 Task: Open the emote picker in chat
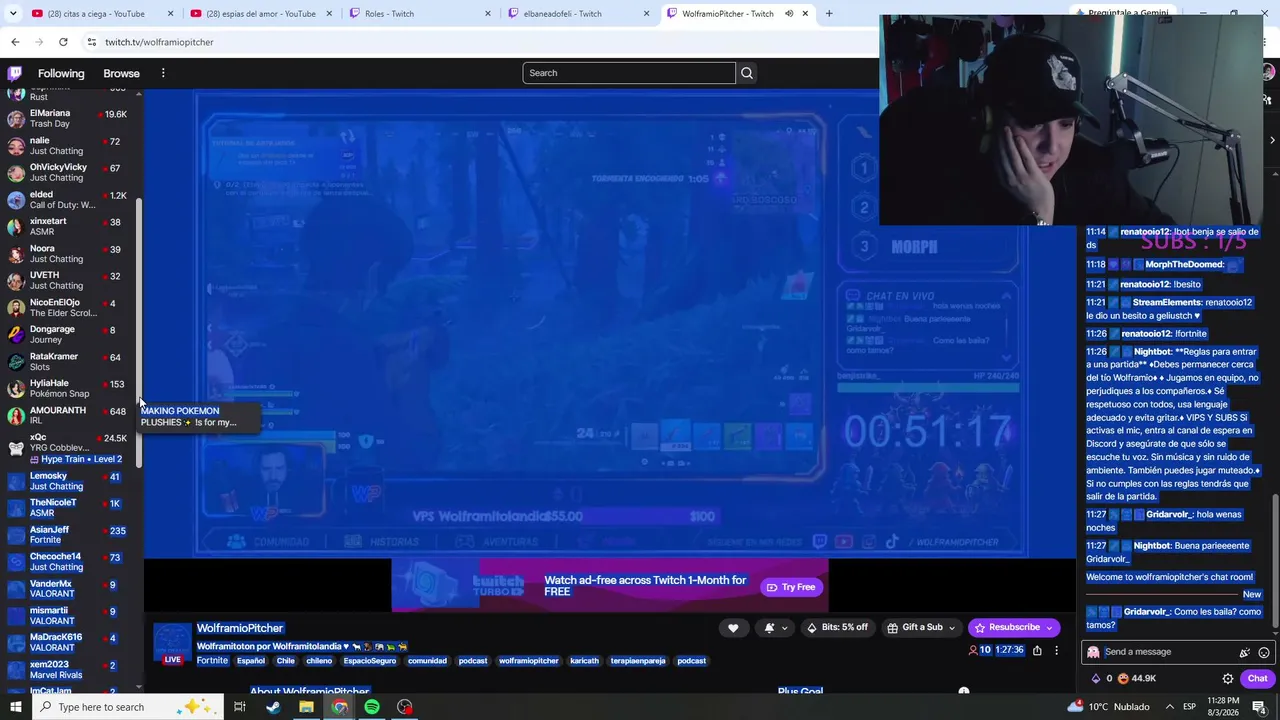click(1264, 652)
